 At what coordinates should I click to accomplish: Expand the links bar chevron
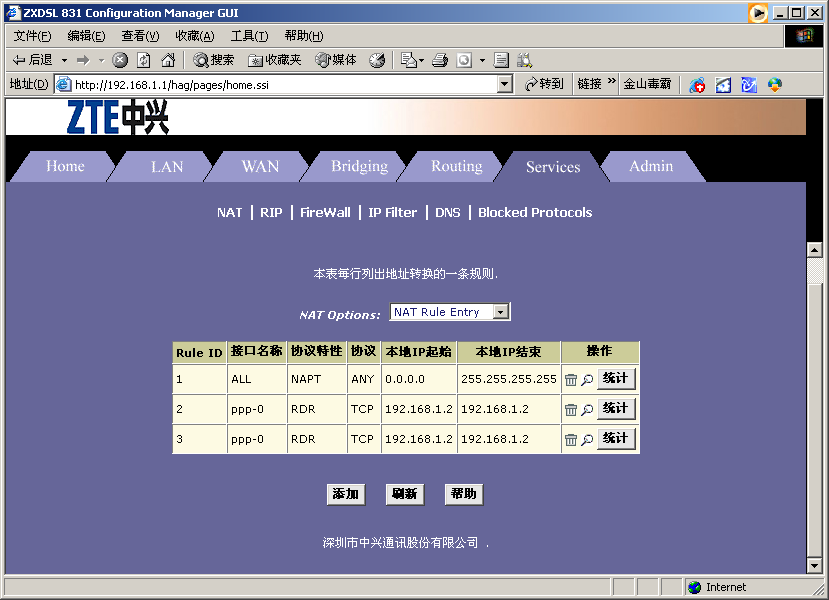(x=612, y=81)
